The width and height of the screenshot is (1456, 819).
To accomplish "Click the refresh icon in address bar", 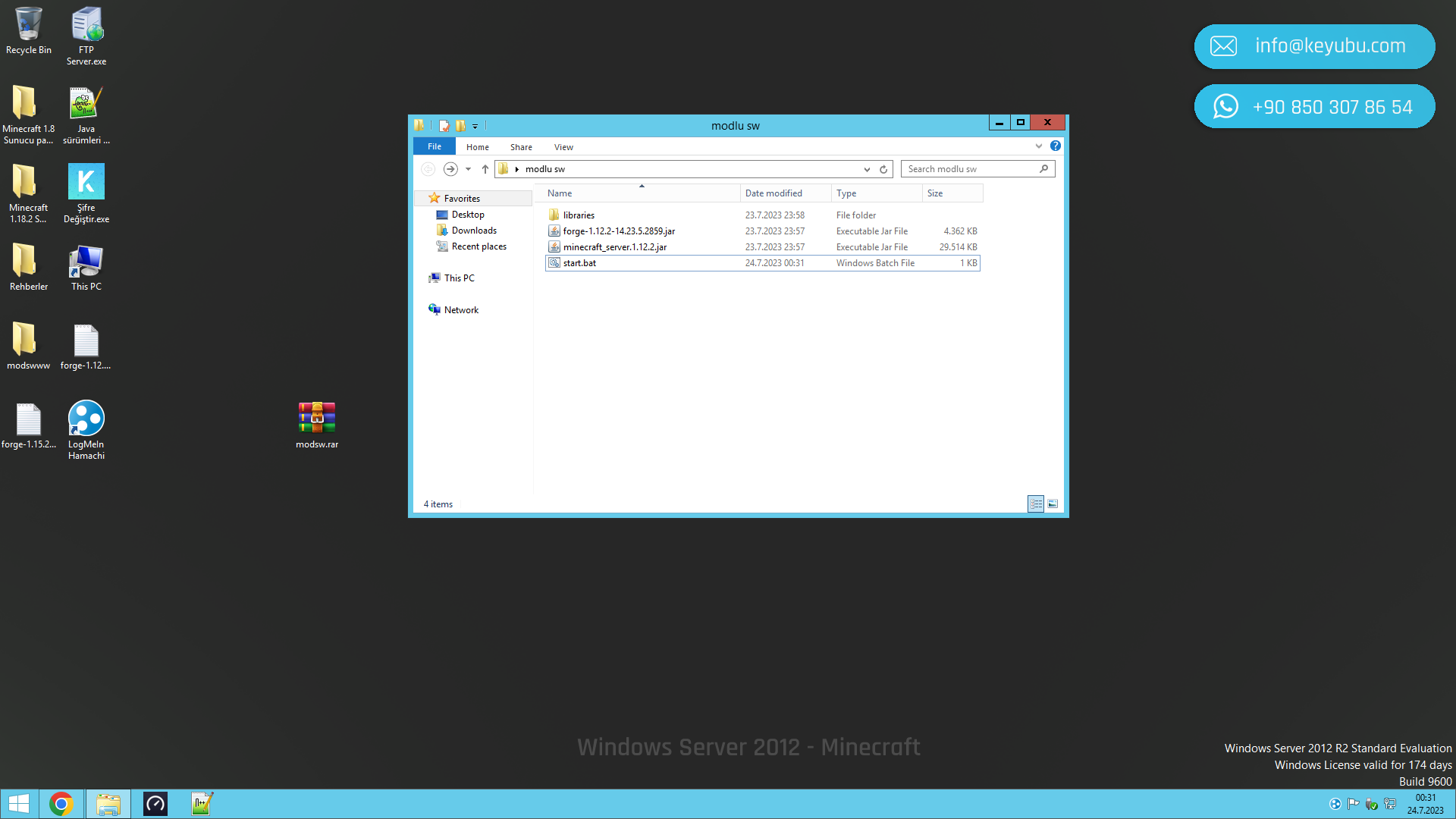I will click(x=883, y=169).
